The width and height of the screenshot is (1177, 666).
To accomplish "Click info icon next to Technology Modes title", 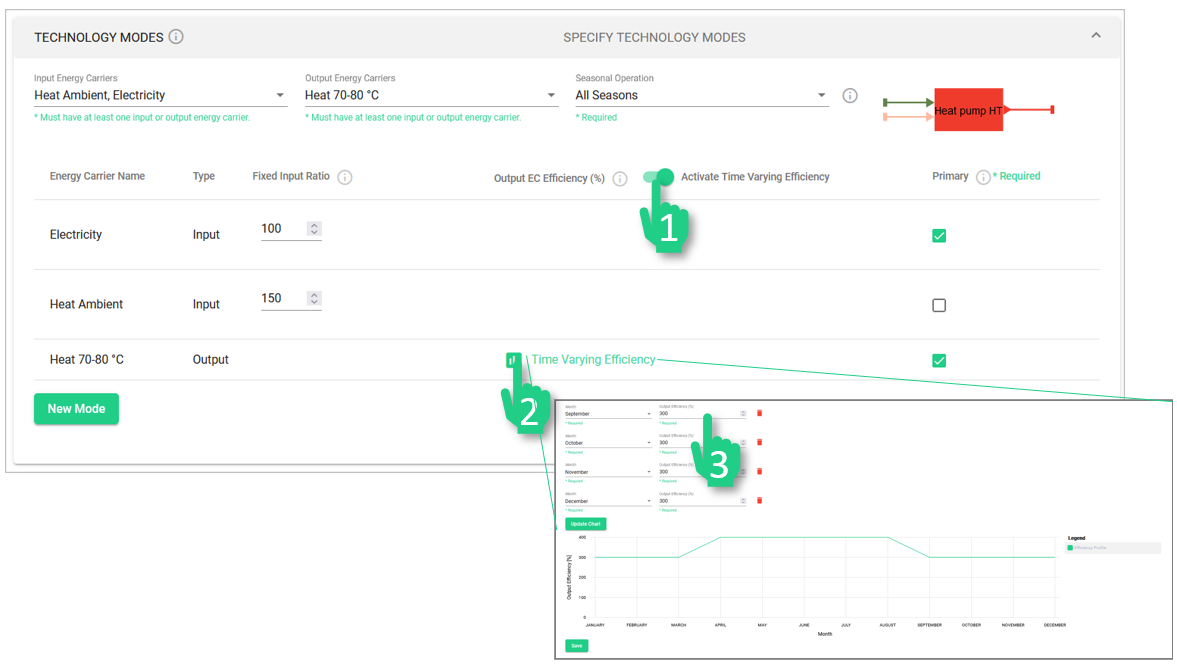I will coord(176,37).
